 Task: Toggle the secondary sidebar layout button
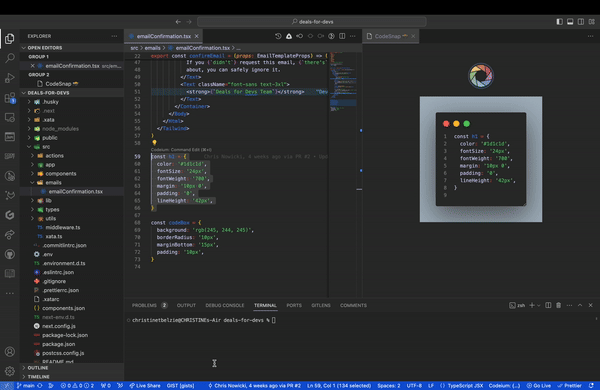coord(581,22)
